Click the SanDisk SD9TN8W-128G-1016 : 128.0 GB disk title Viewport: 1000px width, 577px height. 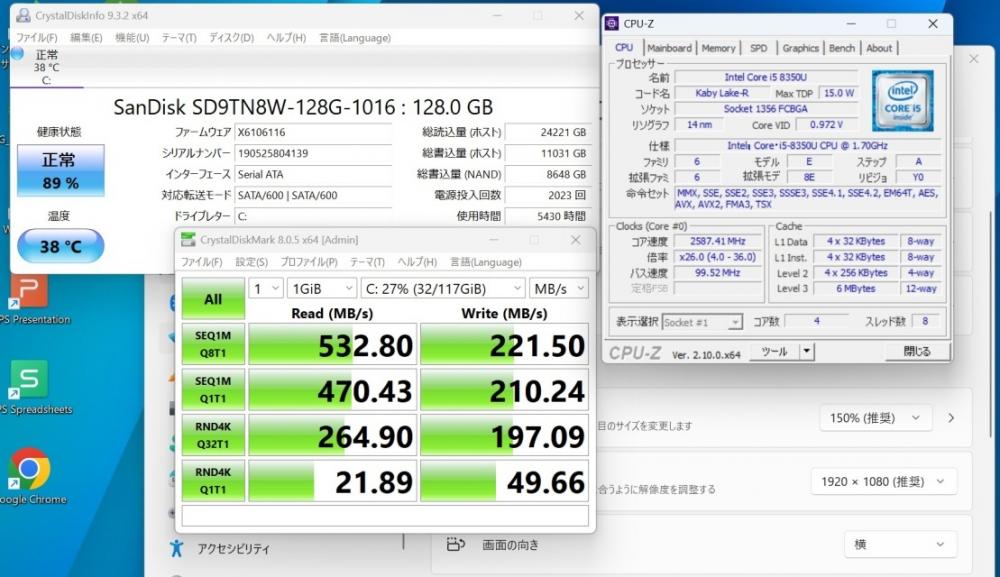pos(303,107)
